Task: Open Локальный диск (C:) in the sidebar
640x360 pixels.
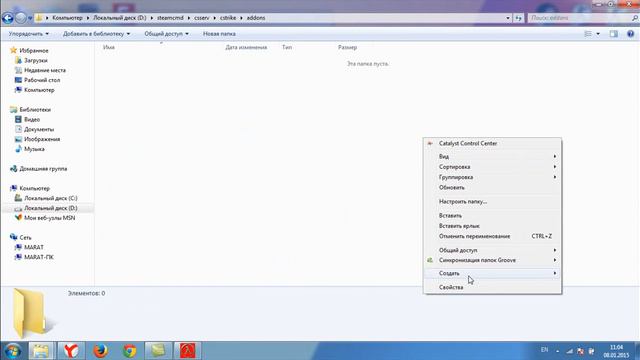Action: [x=50, y=198]
